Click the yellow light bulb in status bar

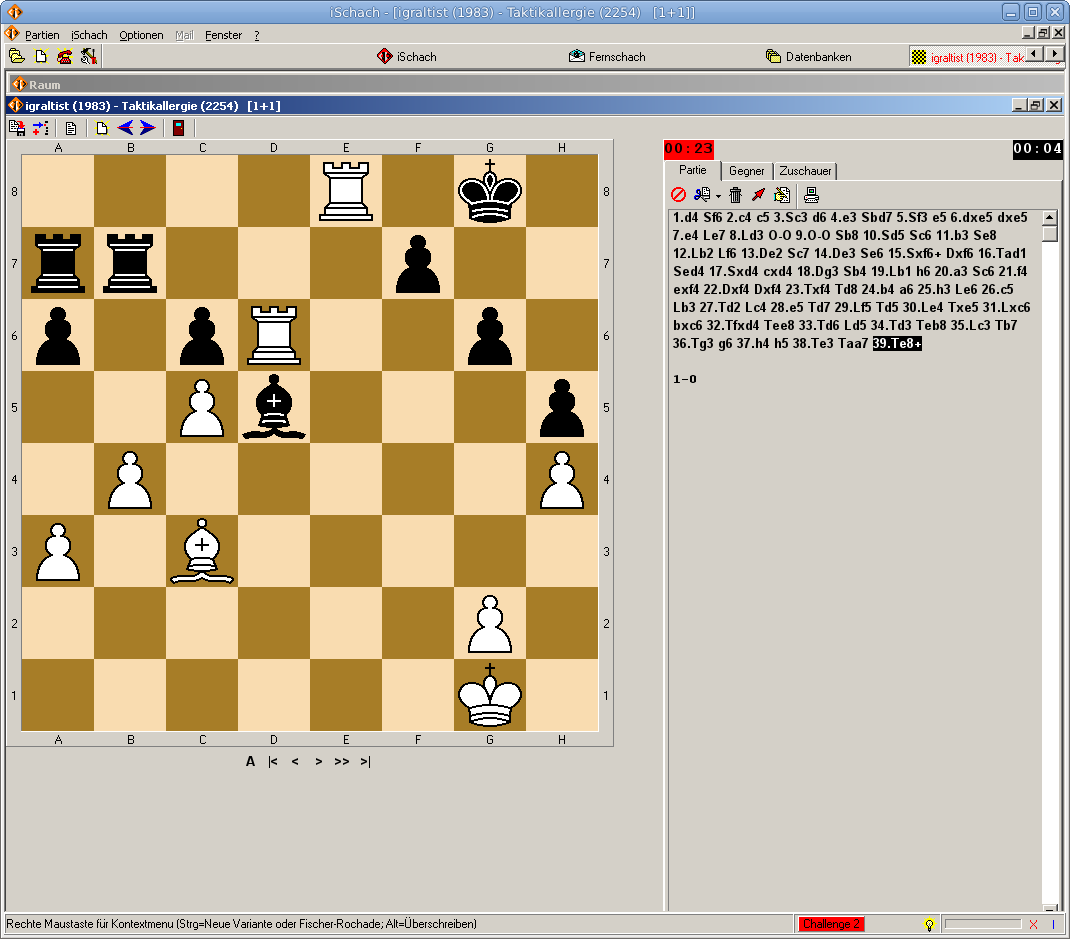(x=929, y=925)
